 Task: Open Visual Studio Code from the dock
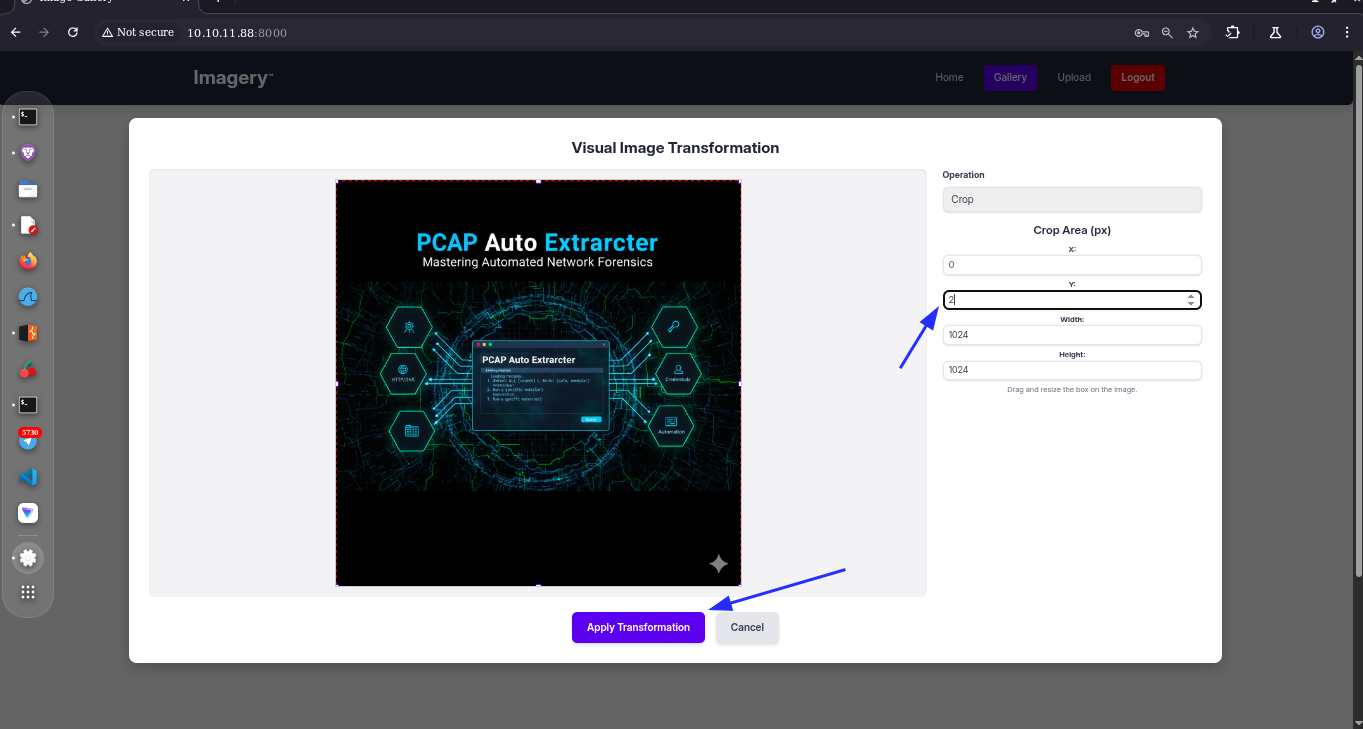tap(28, 477)
